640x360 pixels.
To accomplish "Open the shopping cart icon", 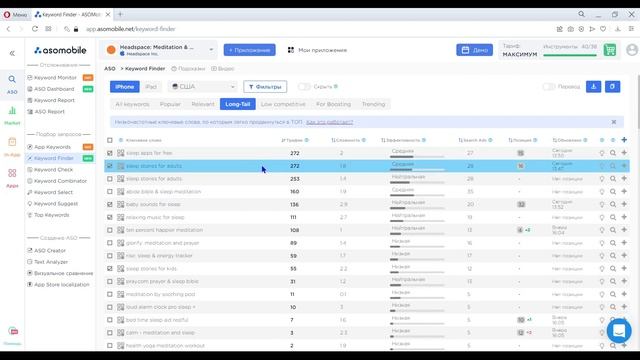I will [610, 50].
